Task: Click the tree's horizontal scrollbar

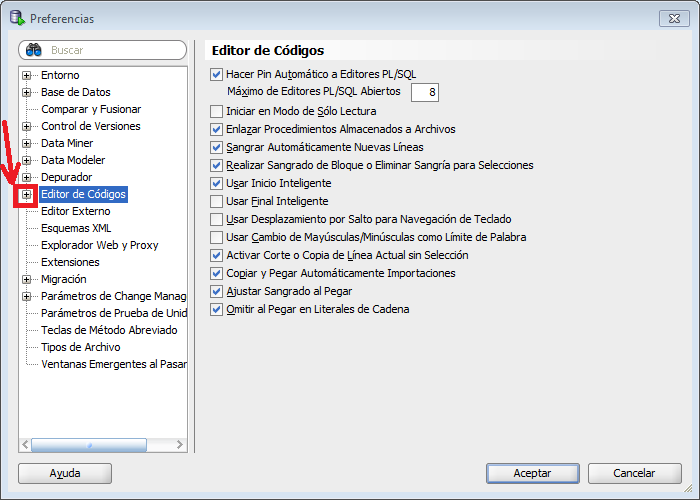Action: (x=88, y=445)
